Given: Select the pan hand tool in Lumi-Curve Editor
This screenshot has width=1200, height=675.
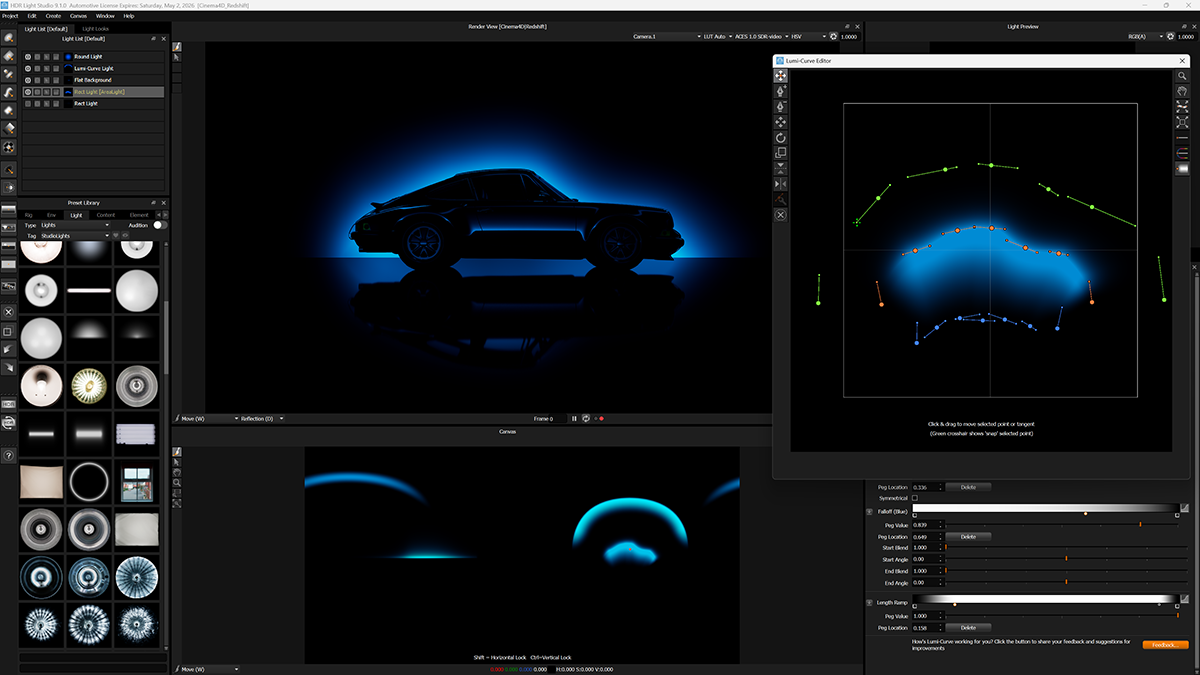Looking at the screenshot, I should click(x=1183, y=91).
